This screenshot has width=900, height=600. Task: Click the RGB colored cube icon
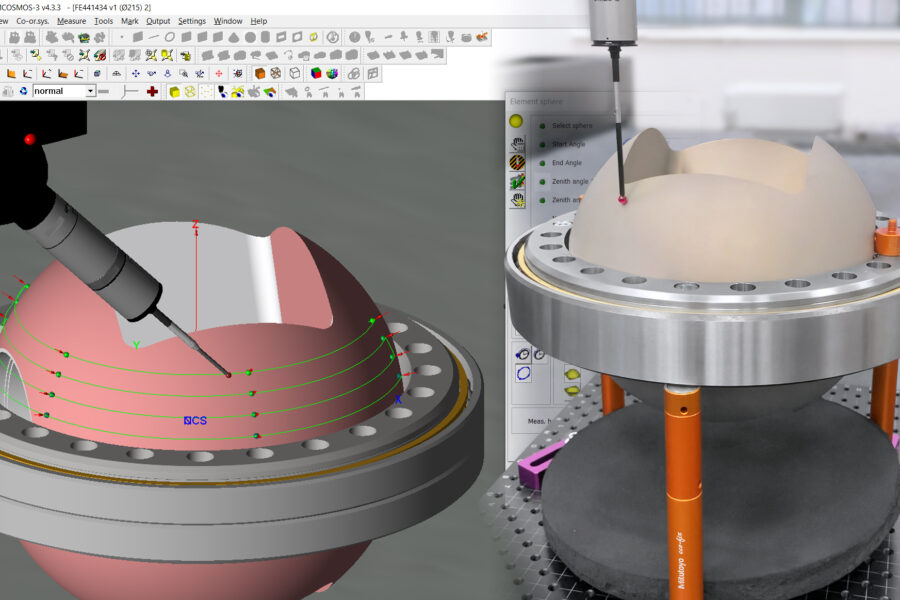[316, 73]
